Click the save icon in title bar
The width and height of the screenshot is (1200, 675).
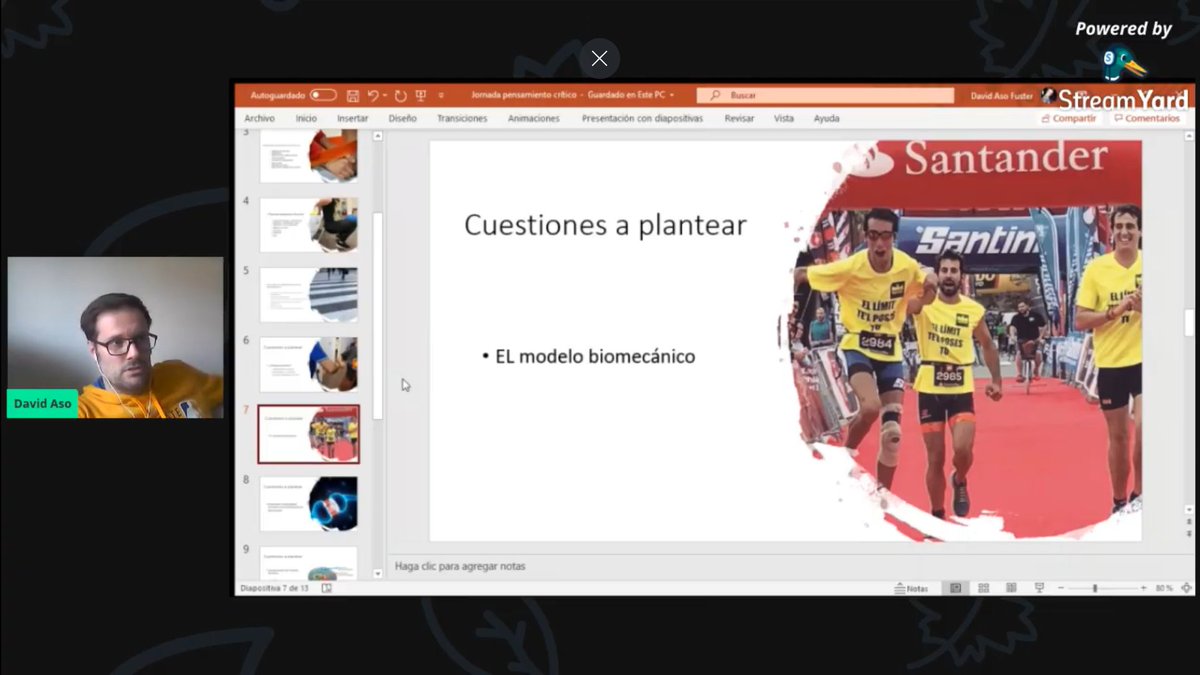pos(352,95)
